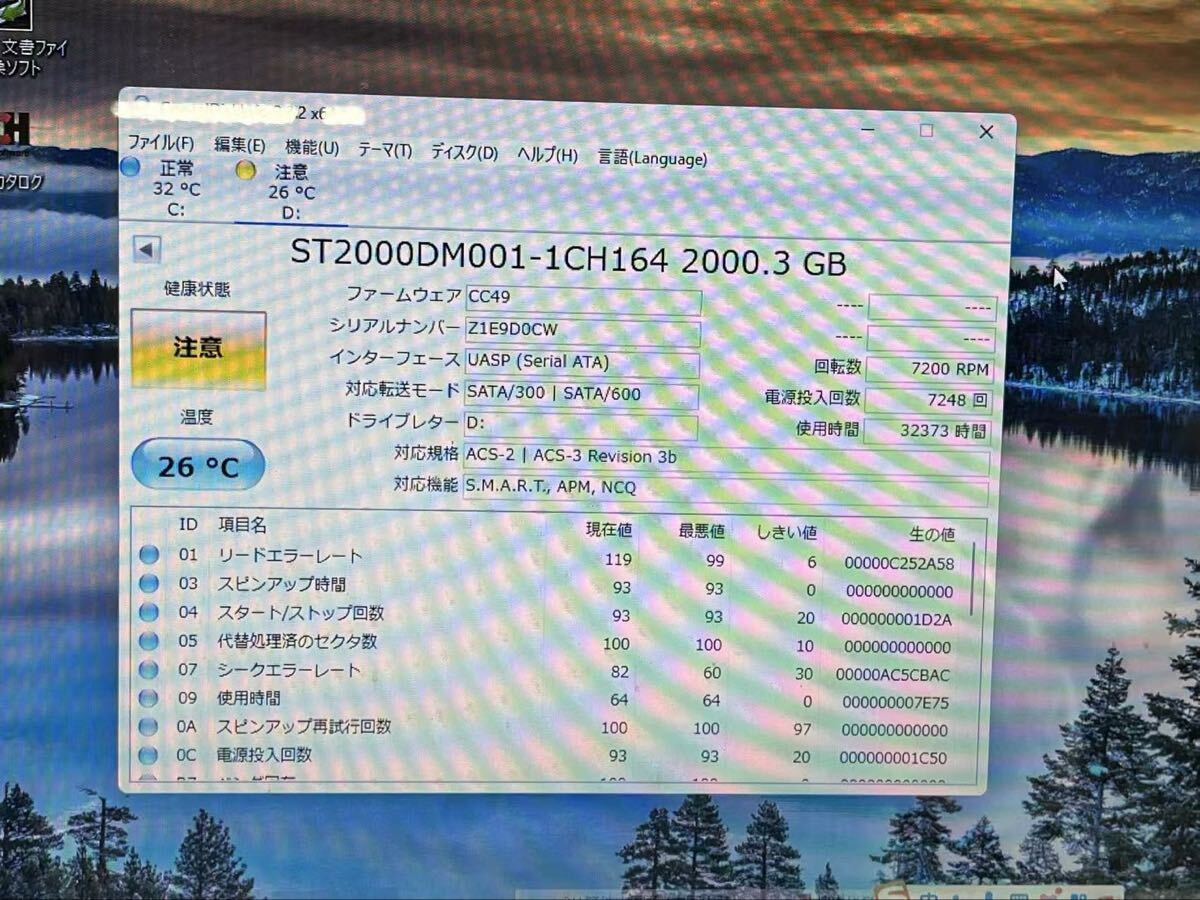Screen dimensions: 1200x900
Task: Click the blue dot next to 使用時間 attribute
Action: tap(148, 700)
